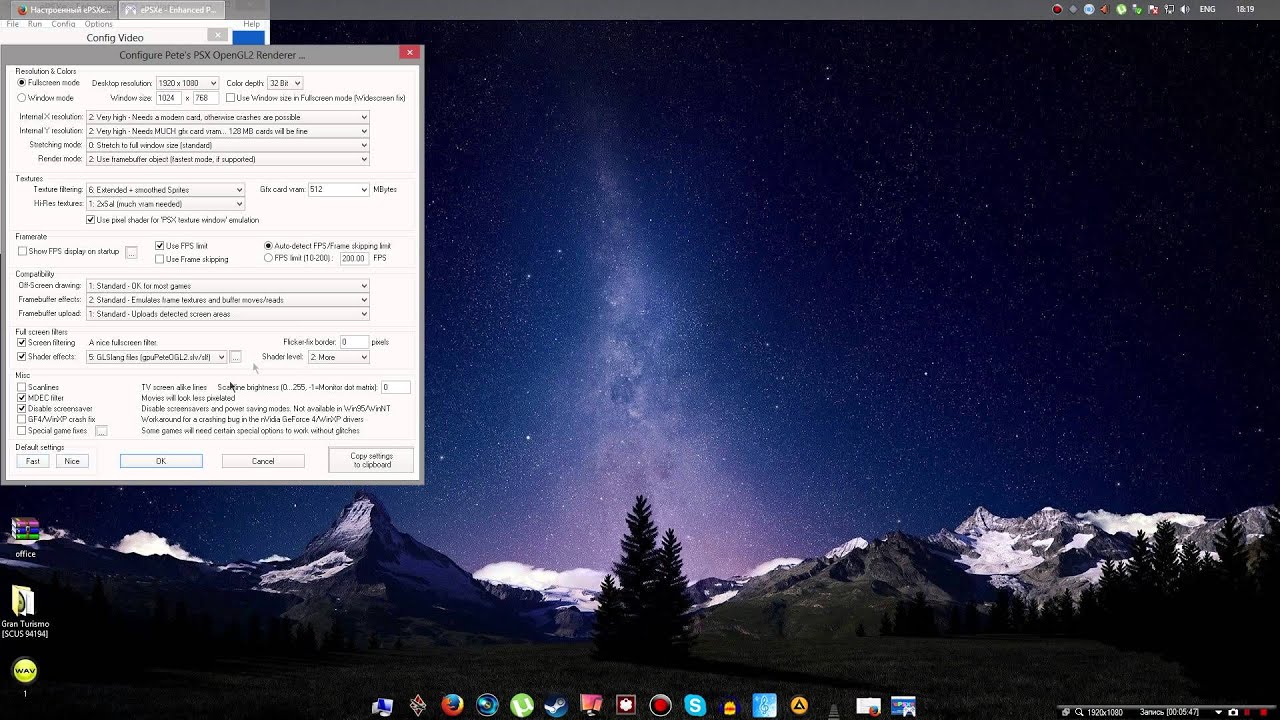Enable Scanlines checkbox
The image size is (1280, 720).
[x=22, y=387]
